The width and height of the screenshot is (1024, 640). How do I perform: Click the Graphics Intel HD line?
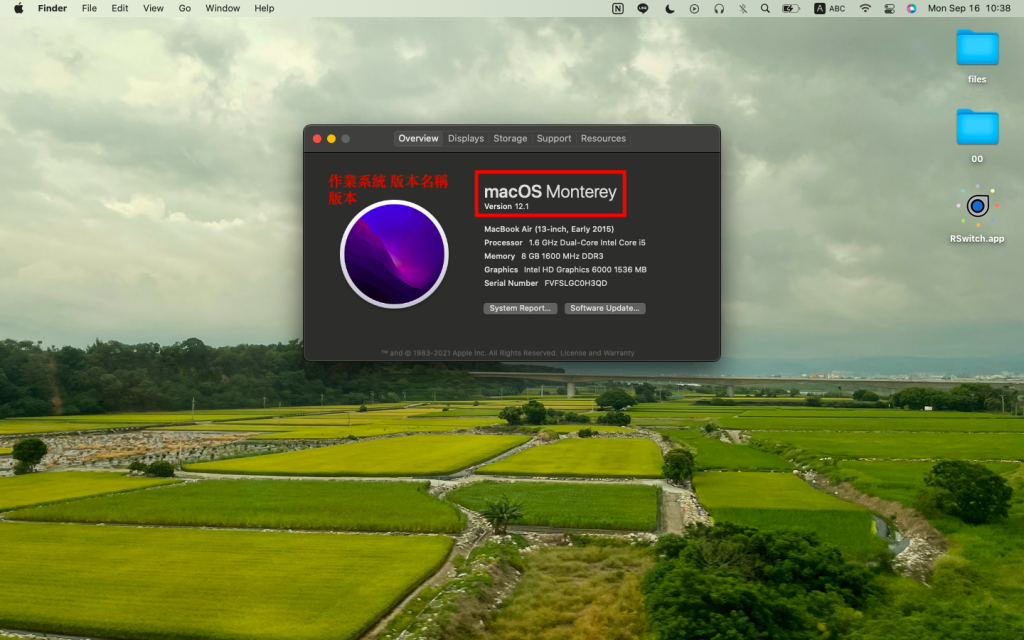(x=565, y=270)
